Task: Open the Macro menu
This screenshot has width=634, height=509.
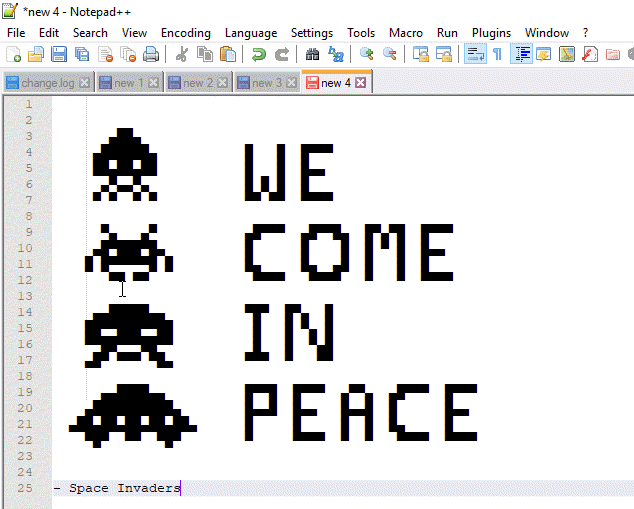Action: pos(406,33)
